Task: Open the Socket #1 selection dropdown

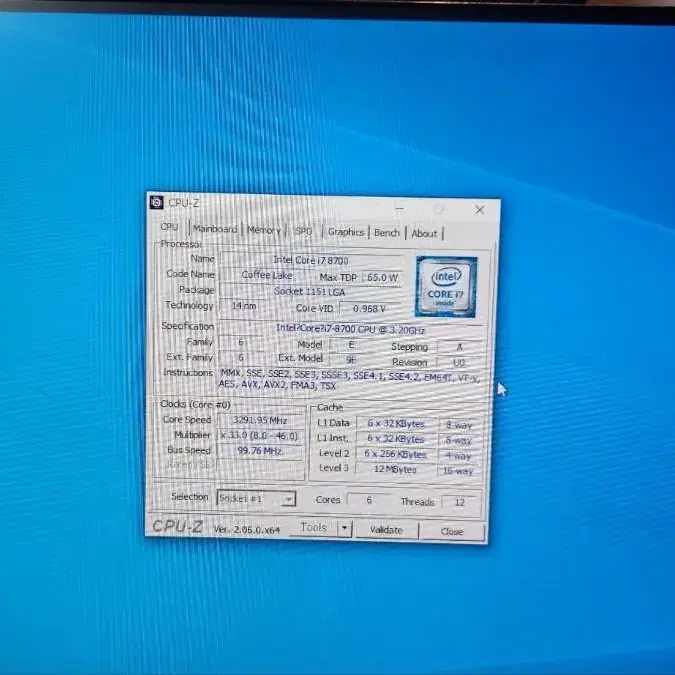Action: click(256, 499)
